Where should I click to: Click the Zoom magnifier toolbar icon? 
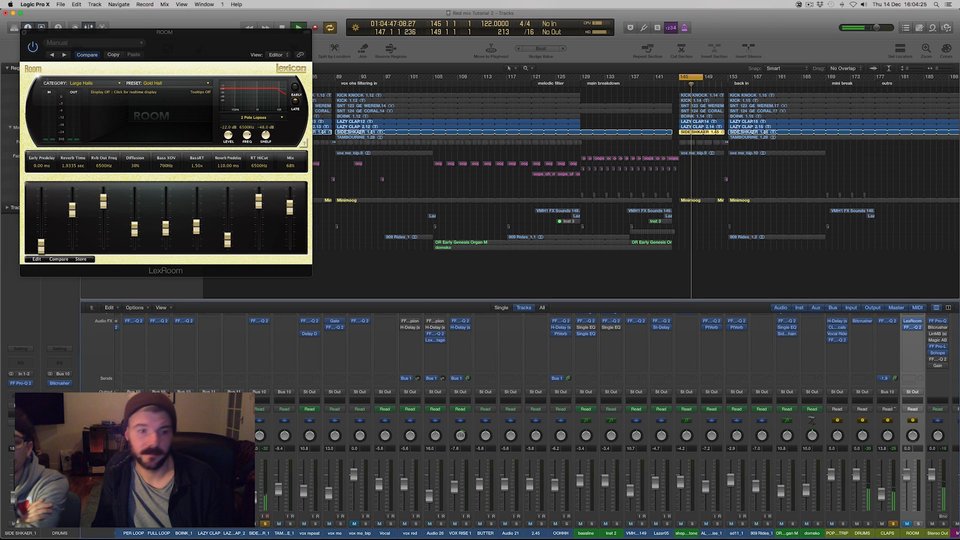tap(926, 48)
